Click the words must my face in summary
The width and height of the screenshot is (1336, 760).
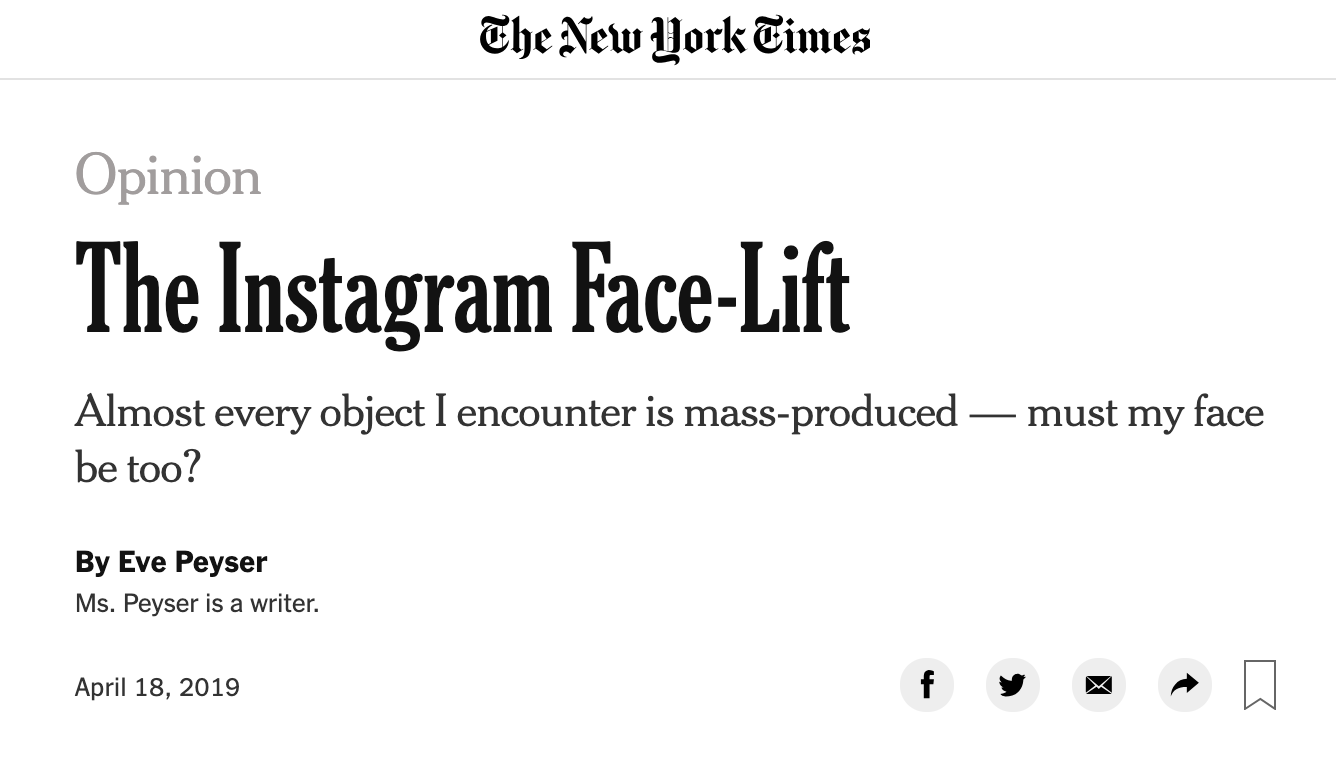point(1145,413)
